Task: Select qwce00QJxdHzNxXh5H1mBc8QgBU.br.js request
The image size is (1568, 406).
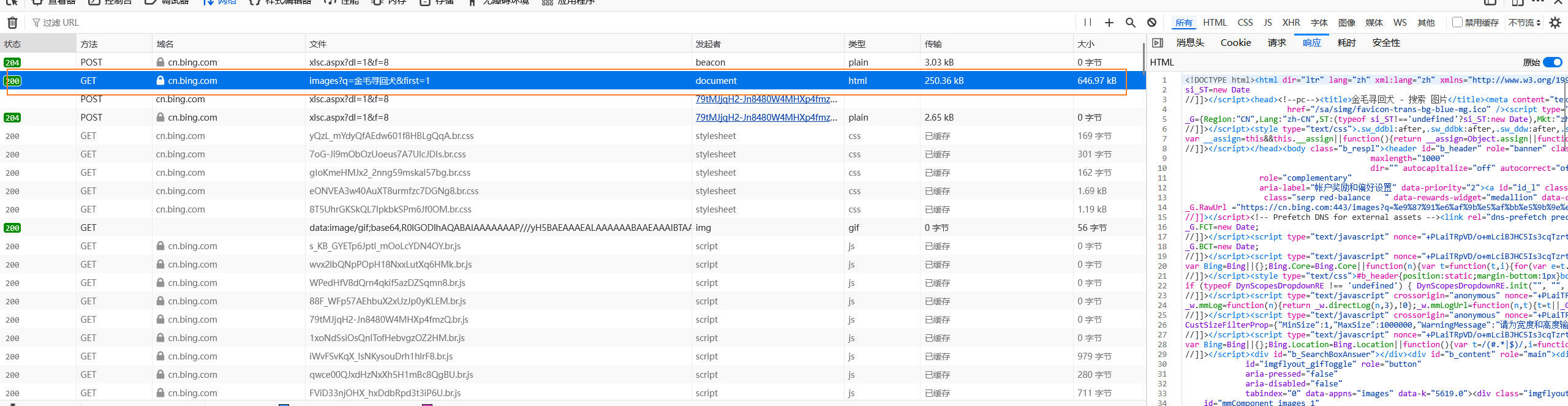Action: pyautogui.click(x=573, y=375)
